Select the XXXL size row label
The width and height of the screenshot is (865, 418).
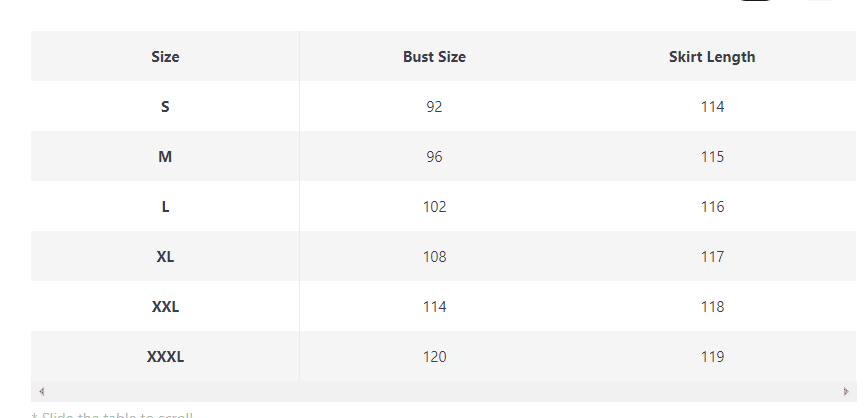(x=165, y=357)
